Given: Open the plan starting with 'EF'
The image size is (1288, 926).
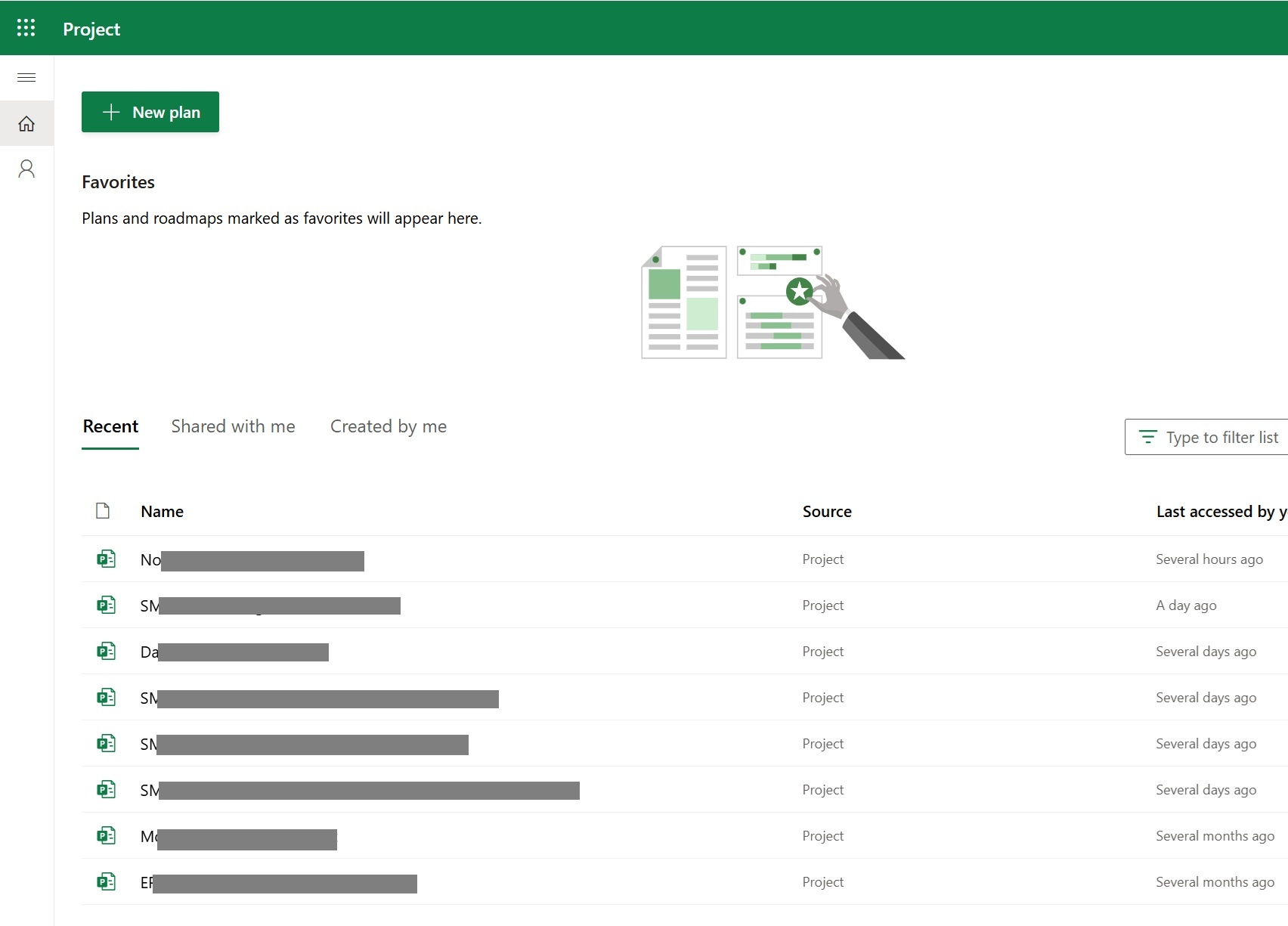Looking at the screenshot, I should click(x=279, y=883).
